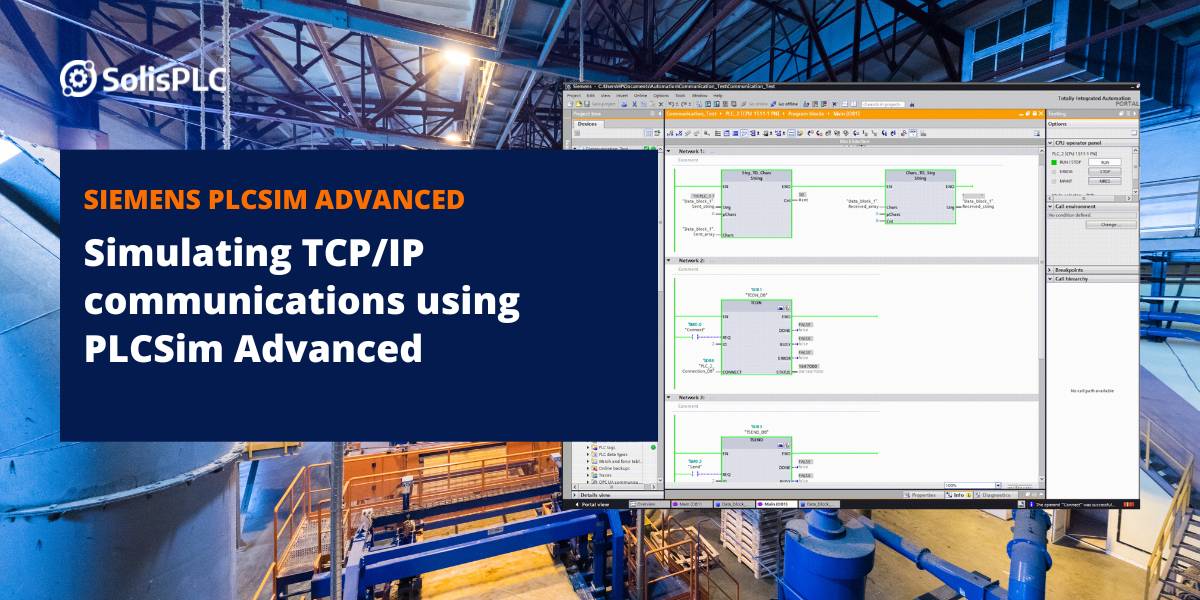The height and width of the screenshot is (600, 1200).
Task: Open the Tools menu
Action: [680, 96]
